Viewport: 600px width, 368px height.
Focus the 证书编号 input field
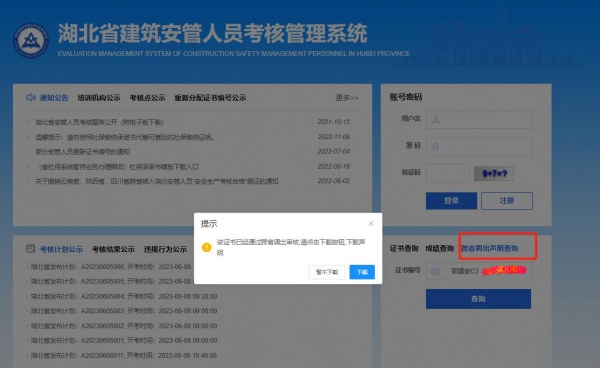(x=479, y=271)
